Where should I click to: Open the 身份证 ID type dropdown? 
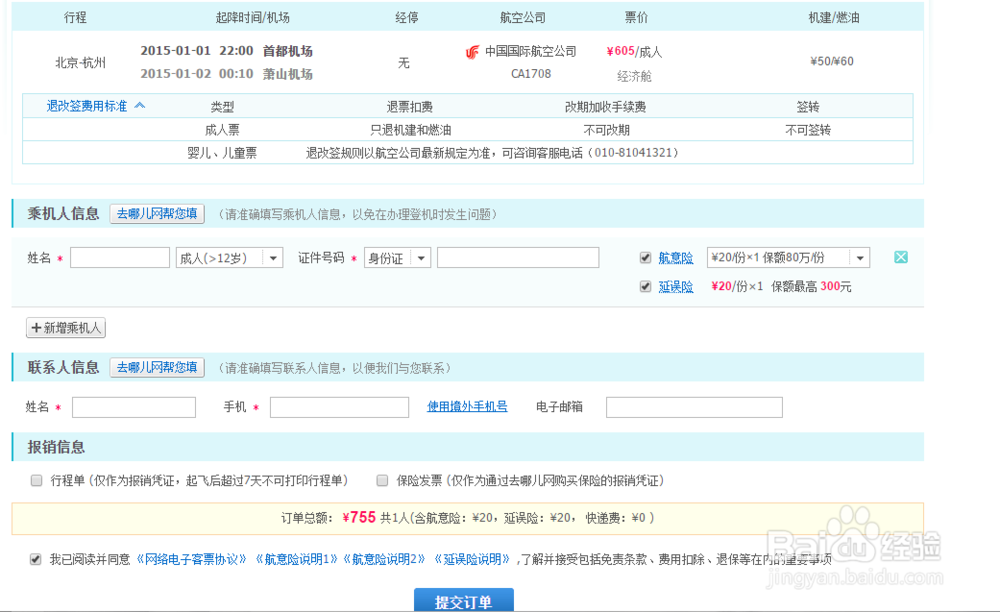421,257
